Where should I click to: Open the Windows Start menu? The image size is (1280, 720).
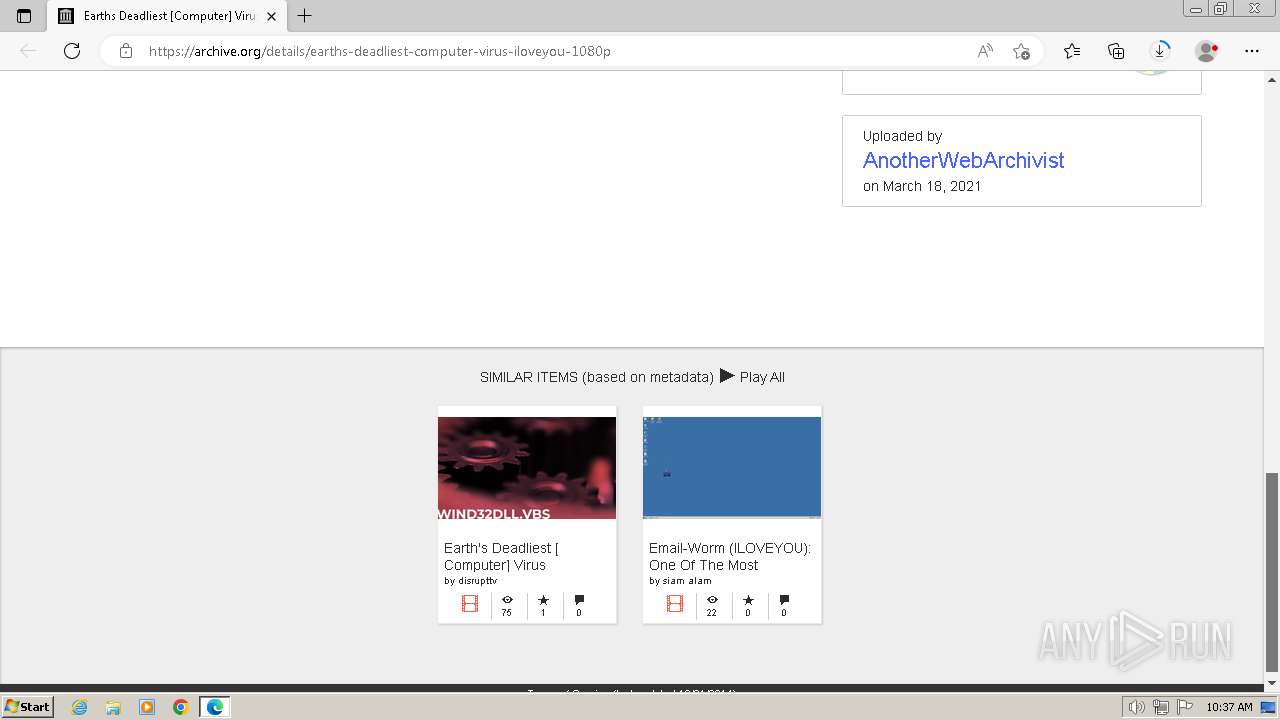[28, 707]
